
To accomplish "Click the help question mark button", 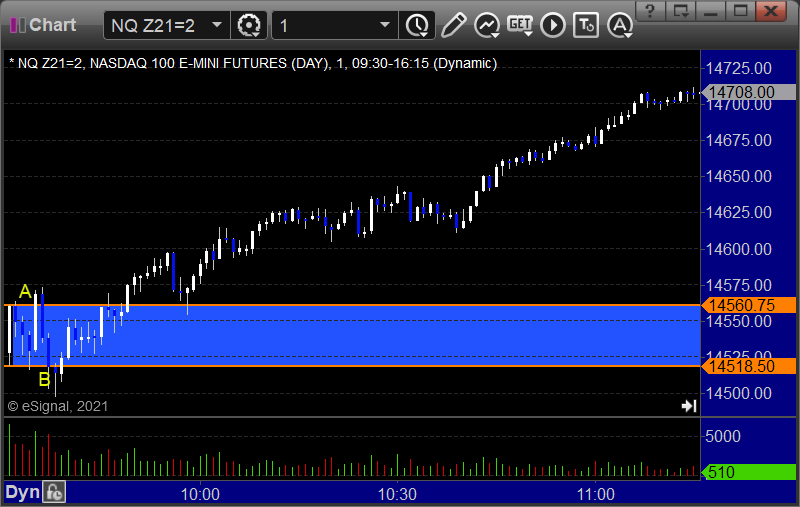I will [650, 11].
